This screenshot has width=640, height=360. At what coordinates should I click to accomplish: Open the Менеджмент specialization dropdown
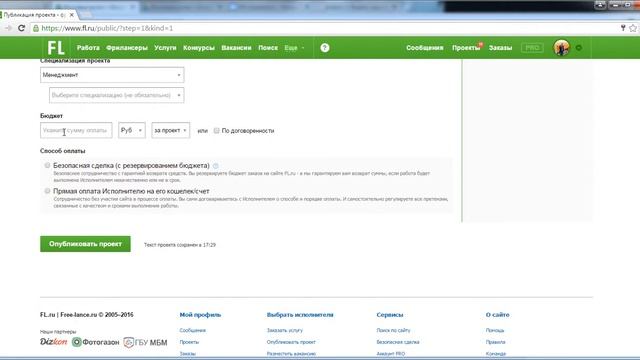point(112,75)
